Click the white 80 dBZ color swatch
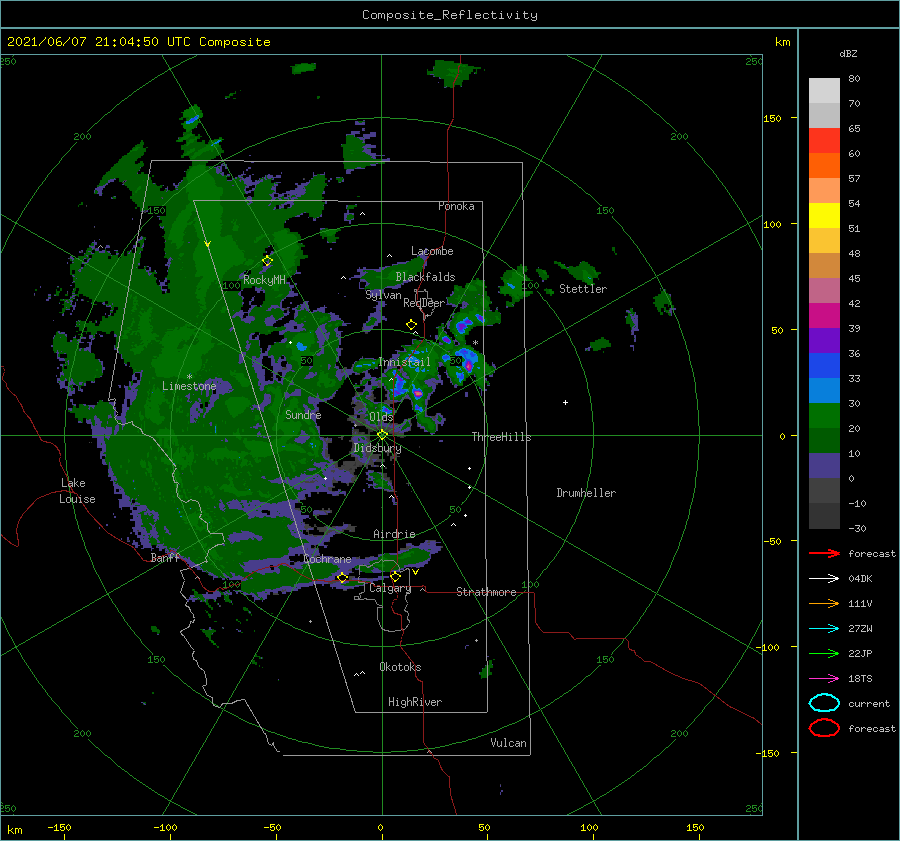This screenshot has height=841, width=900. [824, 90]
